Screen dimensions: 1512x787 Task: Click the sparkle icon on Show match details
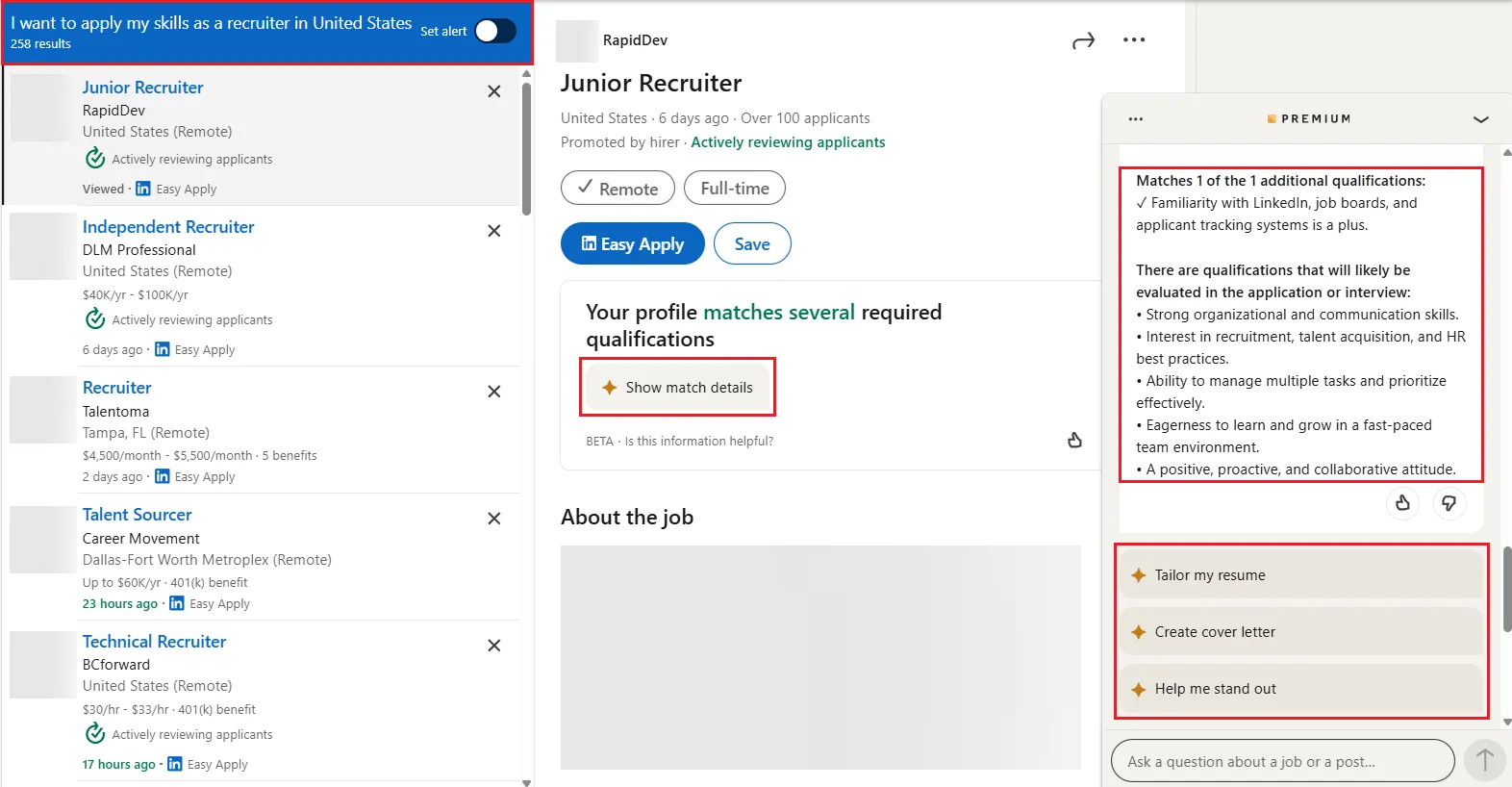pos(609,388)
